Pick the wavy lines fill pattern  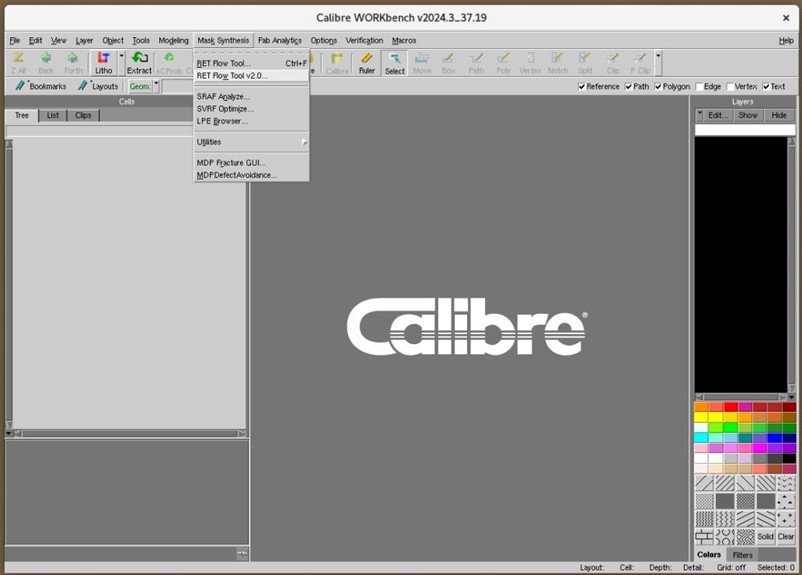(725, 519)
